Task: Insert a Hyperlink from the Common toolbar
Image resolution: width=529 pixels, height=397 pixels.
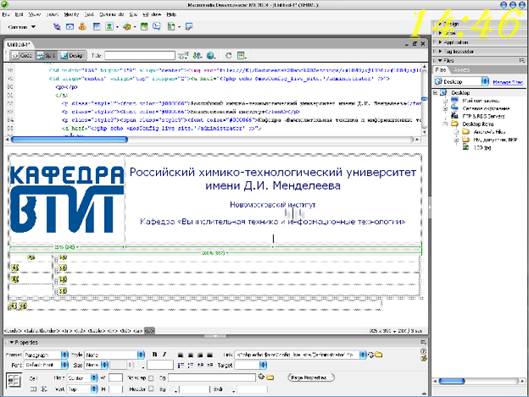Action: 57,27
